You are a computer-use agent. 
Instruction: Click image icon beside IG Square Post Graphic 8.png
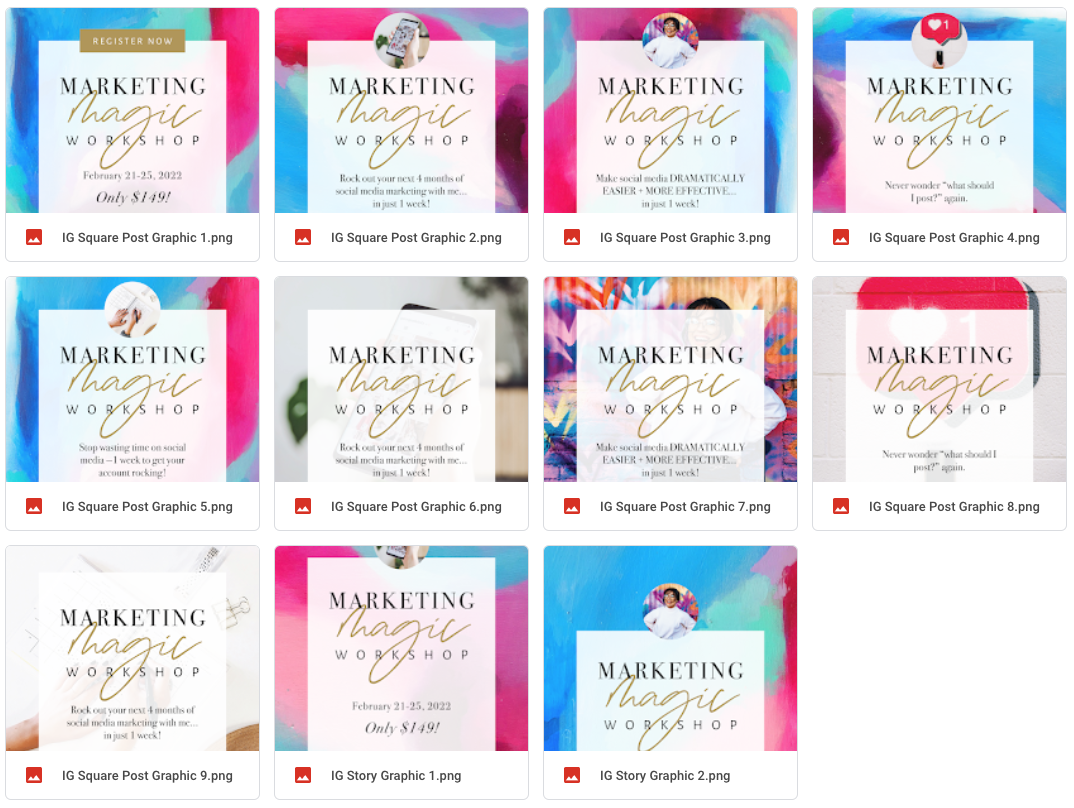click(x=841, y=506)
